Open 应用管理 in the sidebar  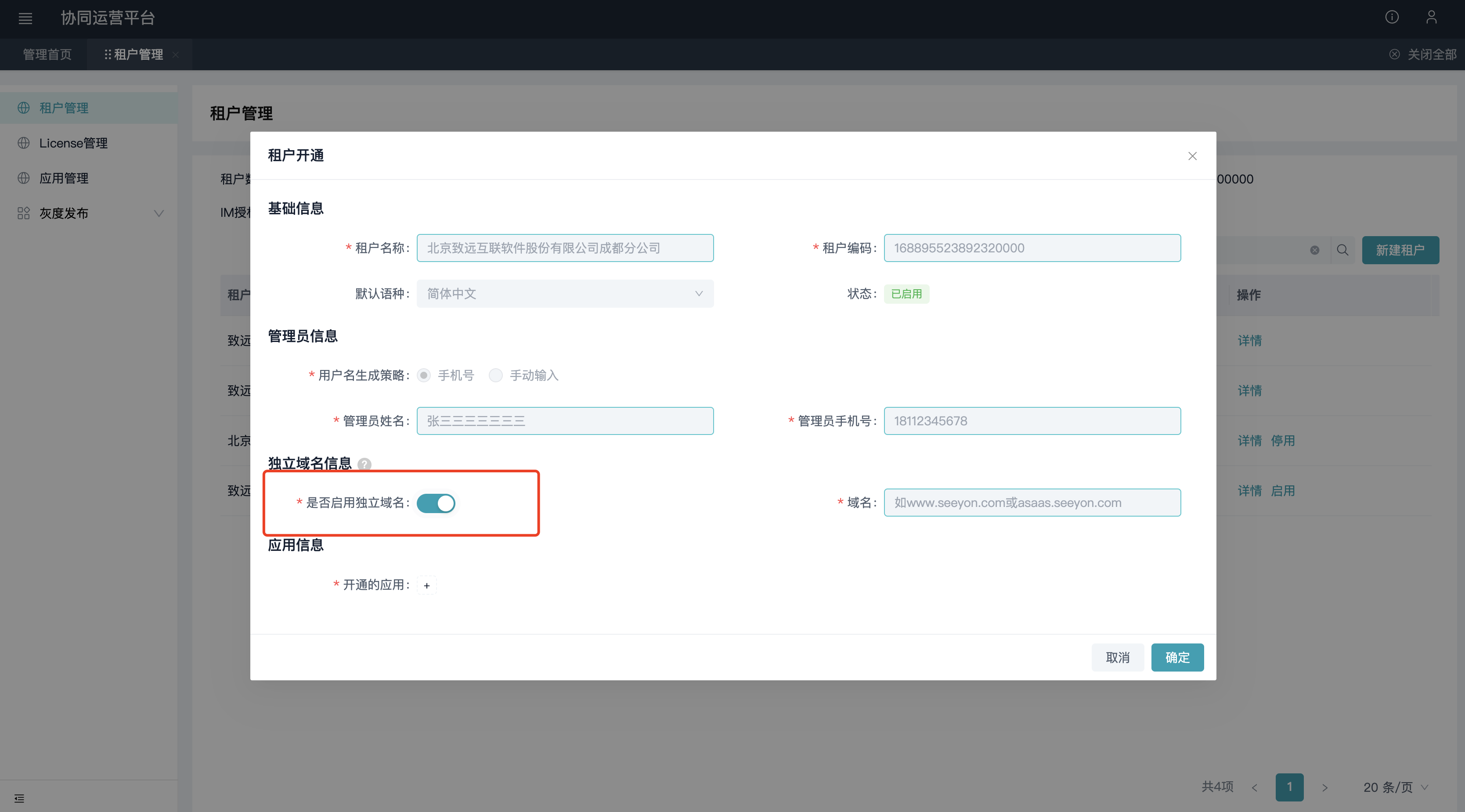click(89, 179)
